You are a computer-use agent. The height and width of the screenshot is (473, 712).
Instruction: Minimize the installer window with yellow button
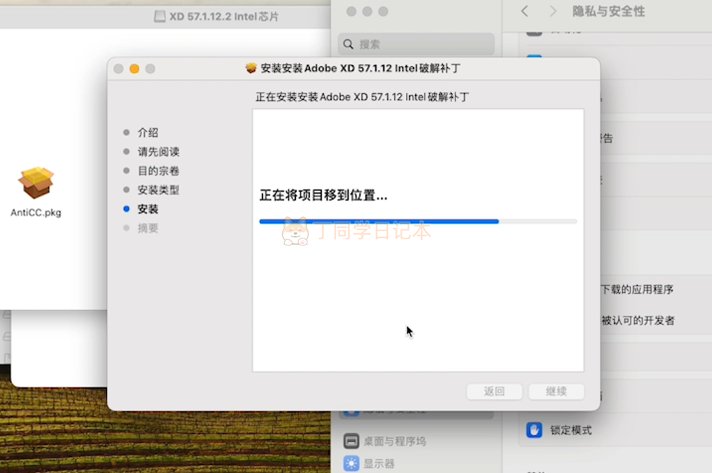(x=134, y=69)
